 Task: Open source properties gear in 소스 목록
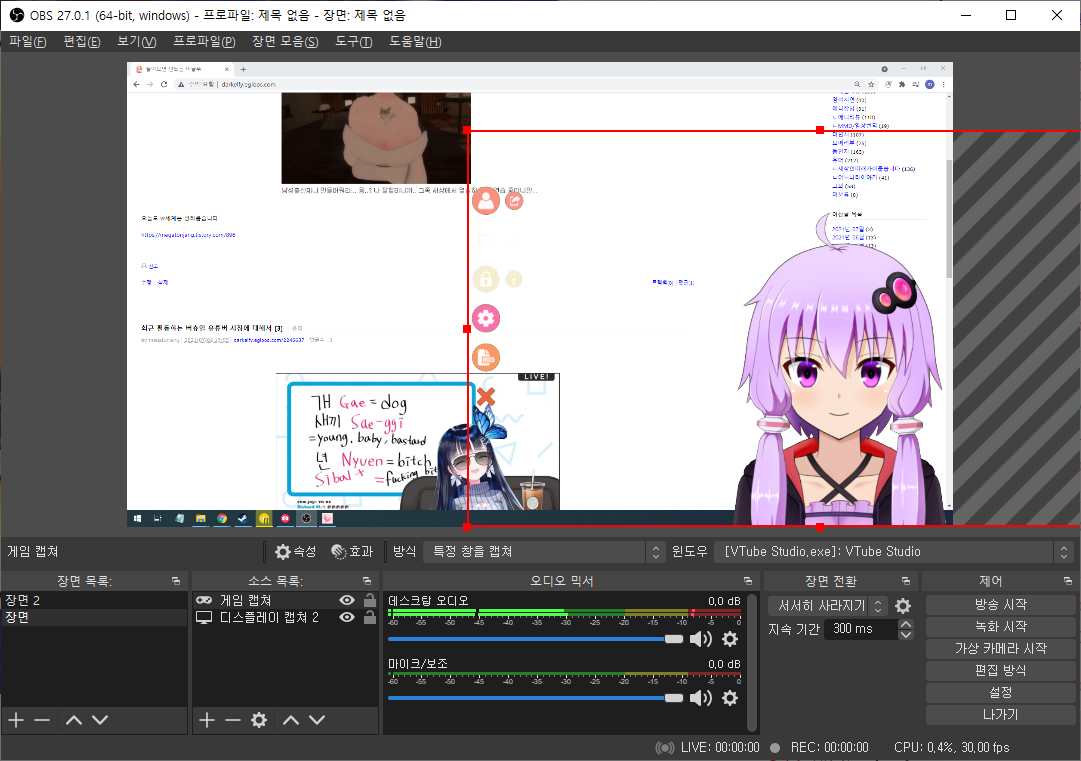click(259, 720)
